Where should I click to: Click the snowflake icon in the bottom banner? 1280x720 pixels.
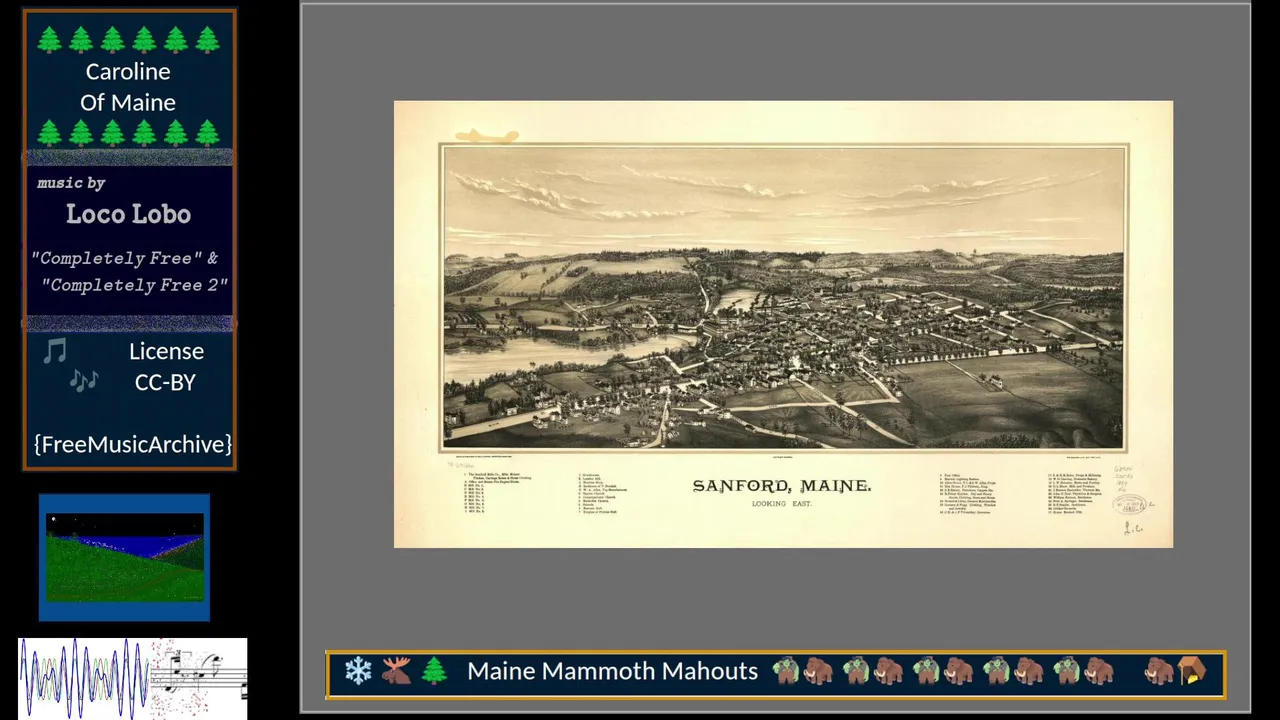pos(358,671)
